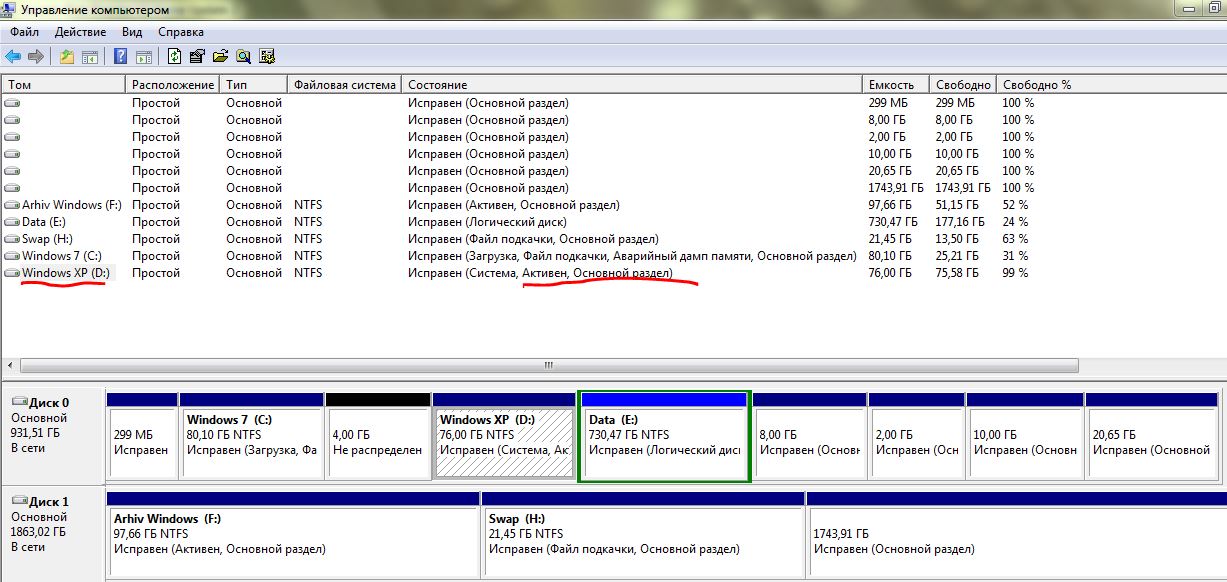Click the volume list horizontal scrollbar thumb
The image size is (1227, 582).
548,366
